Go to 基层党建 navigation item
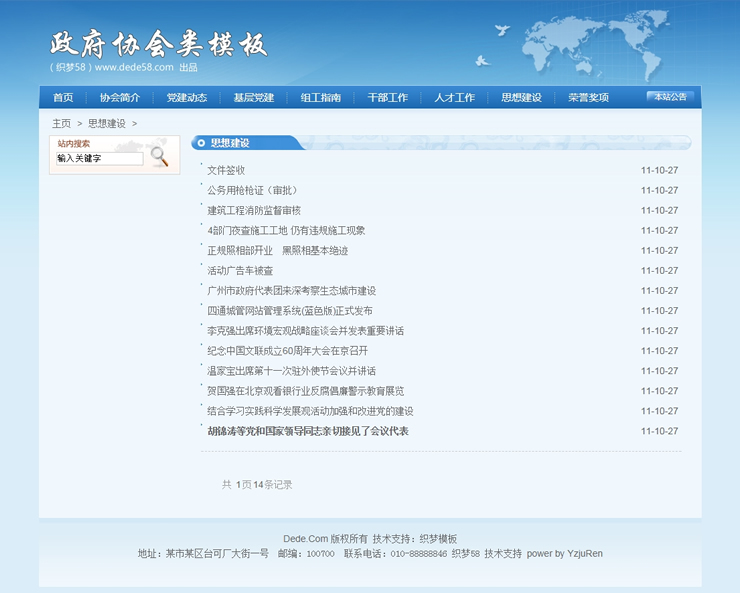The height and width of the screenshot is (593, 740). (x=254, y=98)
